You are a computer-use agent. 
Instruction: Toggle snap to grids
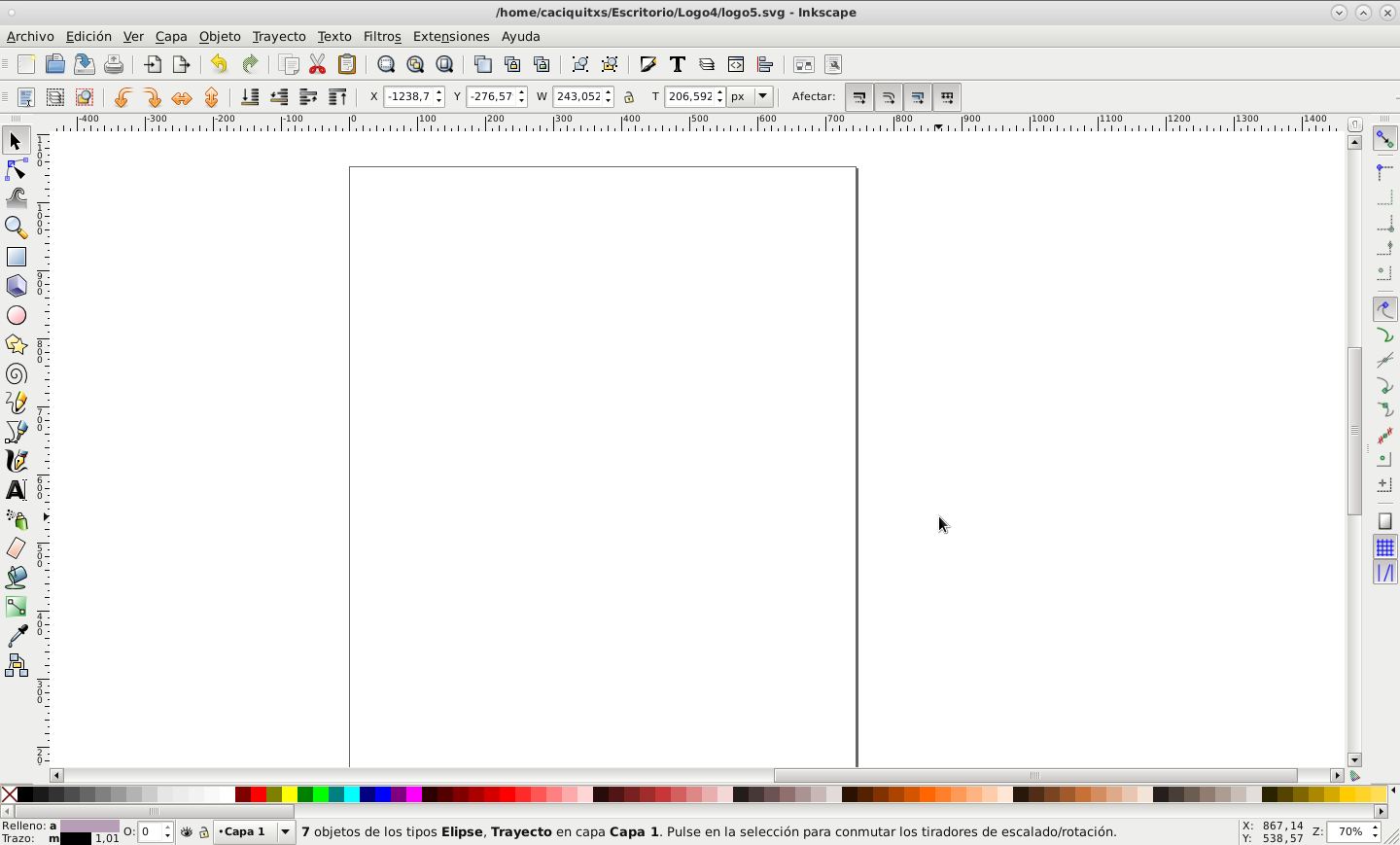1385,547
